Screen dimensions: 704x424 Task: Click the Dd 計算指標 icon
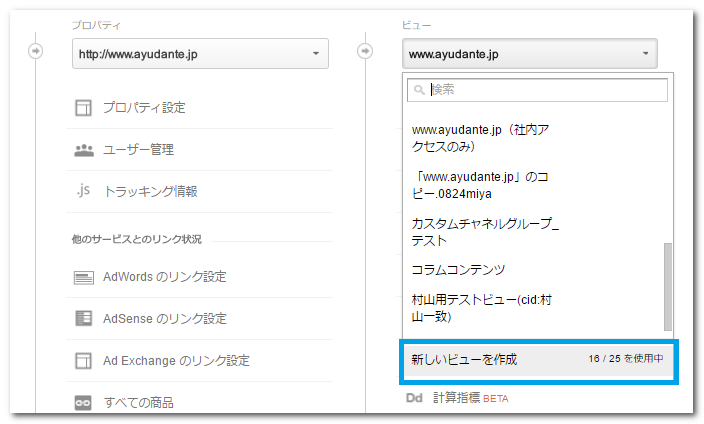[x=414, y=398]
